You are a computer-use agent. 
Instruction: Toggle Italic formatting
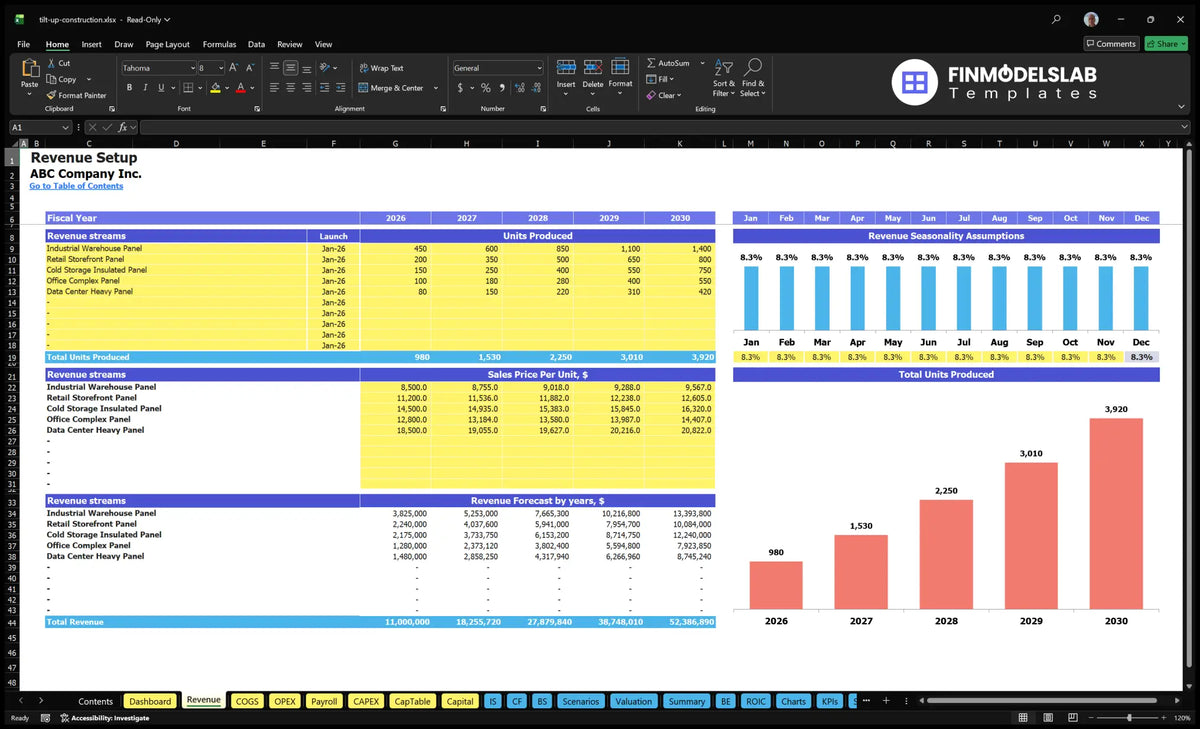[x=146, y=88]
